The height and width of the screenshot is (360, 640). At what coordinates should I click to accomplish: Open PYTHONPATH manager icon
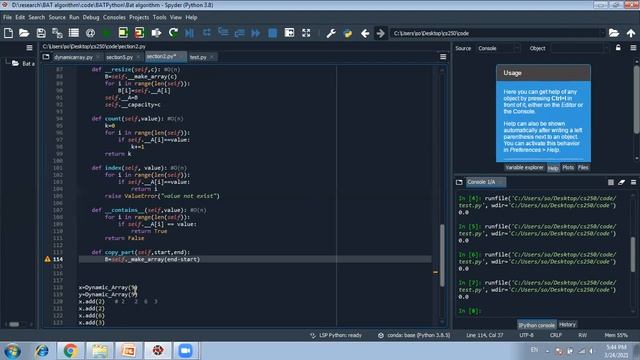(348, 33)
